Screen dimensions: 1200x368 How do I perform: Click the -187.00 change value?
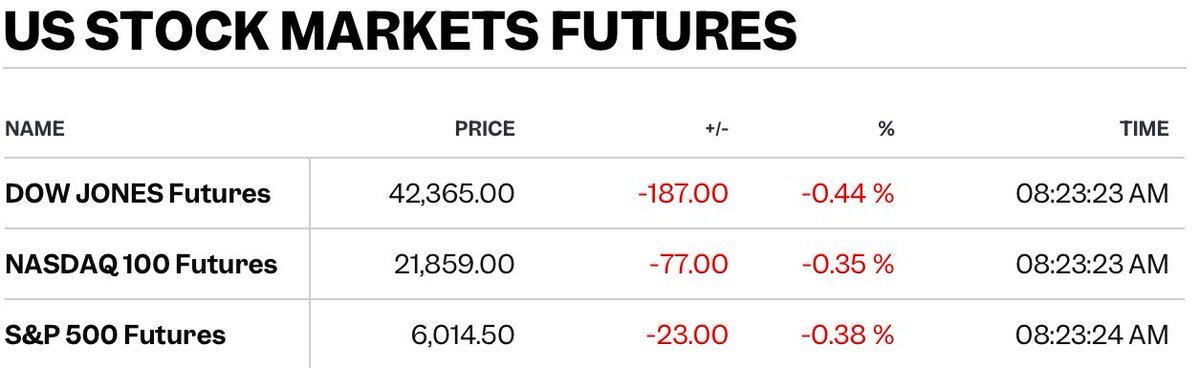click(x=683, y=194)
